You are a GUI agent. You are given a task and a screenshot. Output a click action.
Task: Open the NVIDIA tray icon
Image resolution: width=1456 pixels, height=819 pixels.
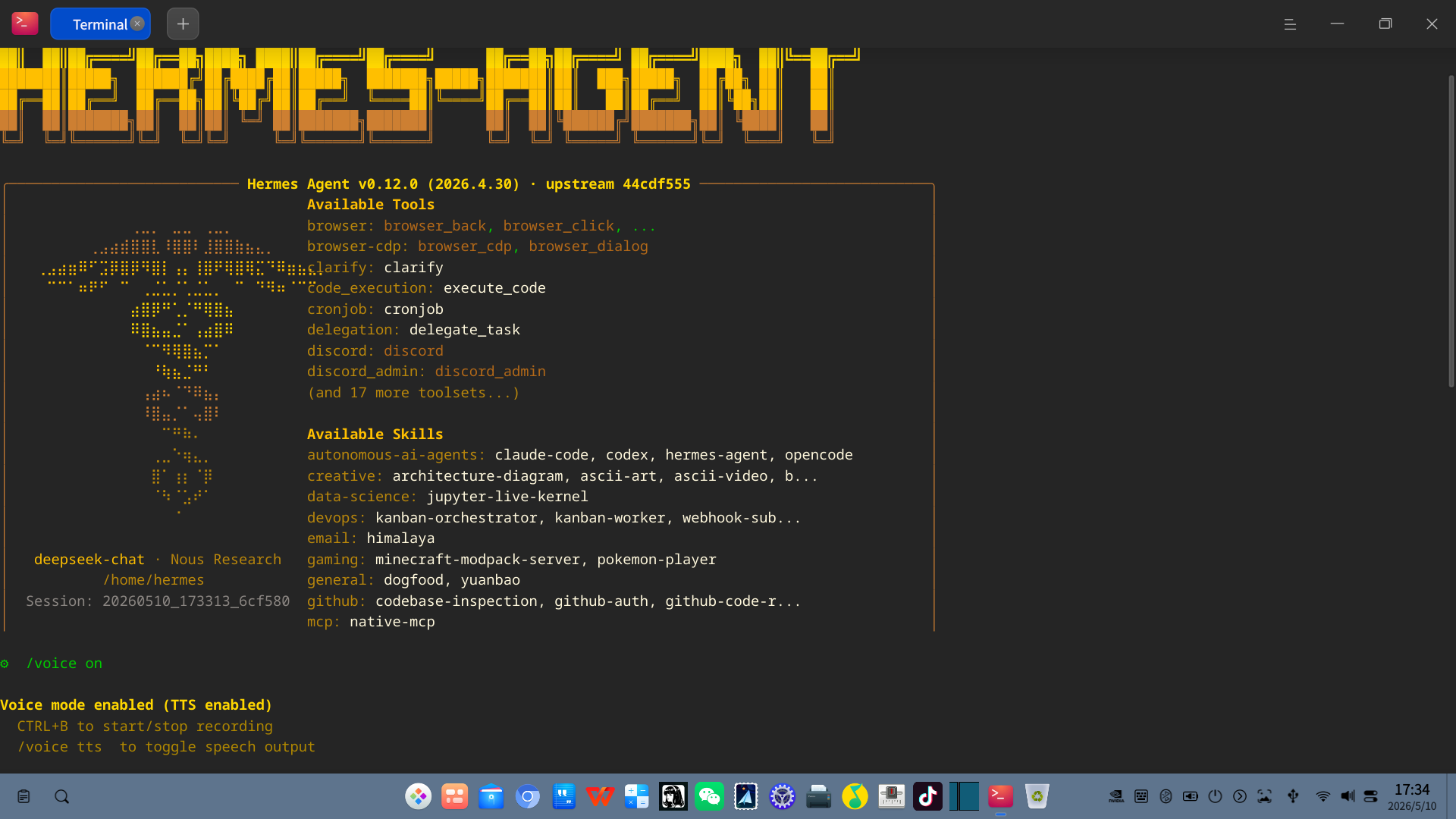tap(1116, 796)
